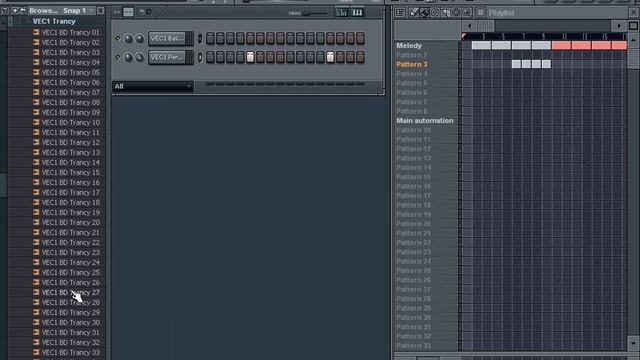Click the first icon in browser header
Screen dimensions: 640x360
click(5, 11)
